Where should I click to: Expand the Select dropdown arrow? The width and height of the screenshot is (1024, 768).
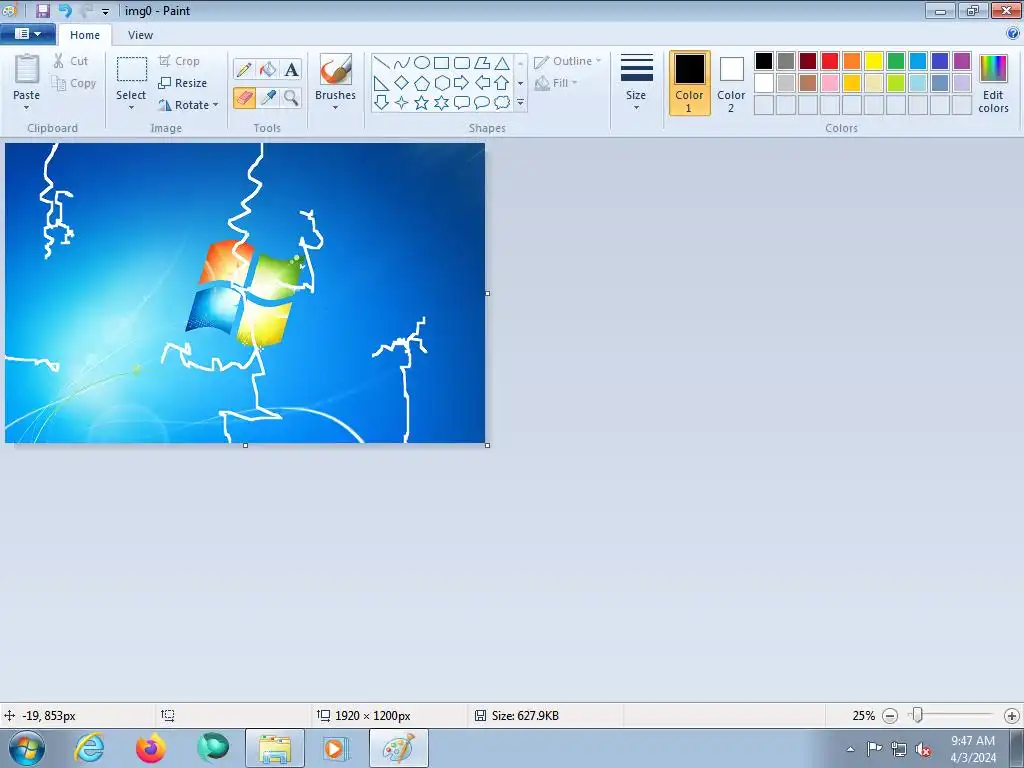[131, 108]
